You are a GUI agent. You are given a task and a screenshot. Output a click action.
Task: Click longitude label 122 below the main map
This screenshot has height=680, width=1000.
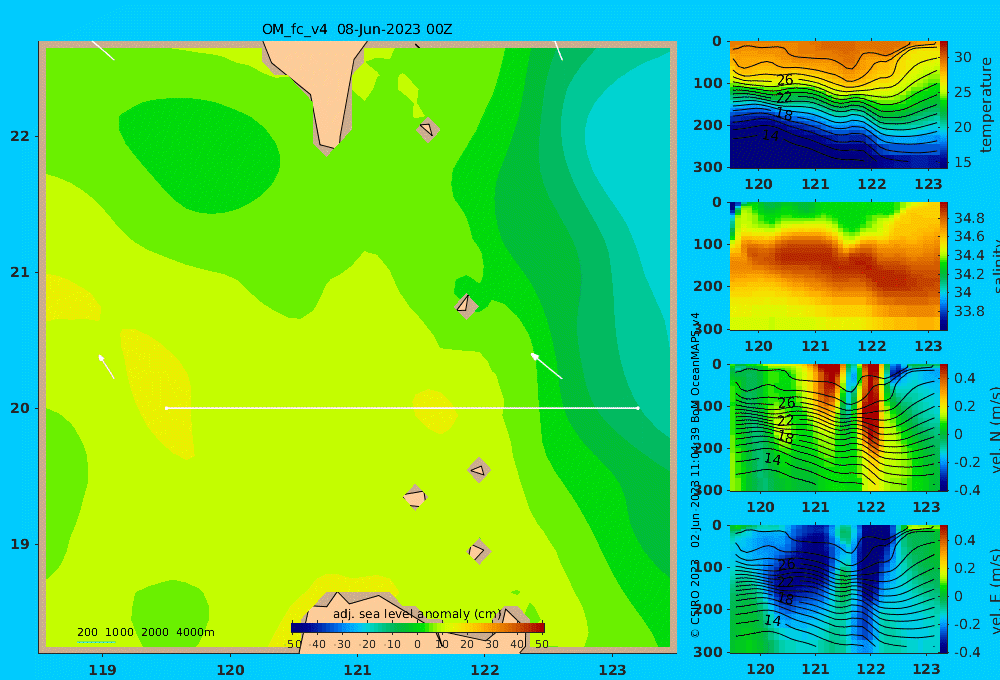pyautogui.click(x=485, y=670)
